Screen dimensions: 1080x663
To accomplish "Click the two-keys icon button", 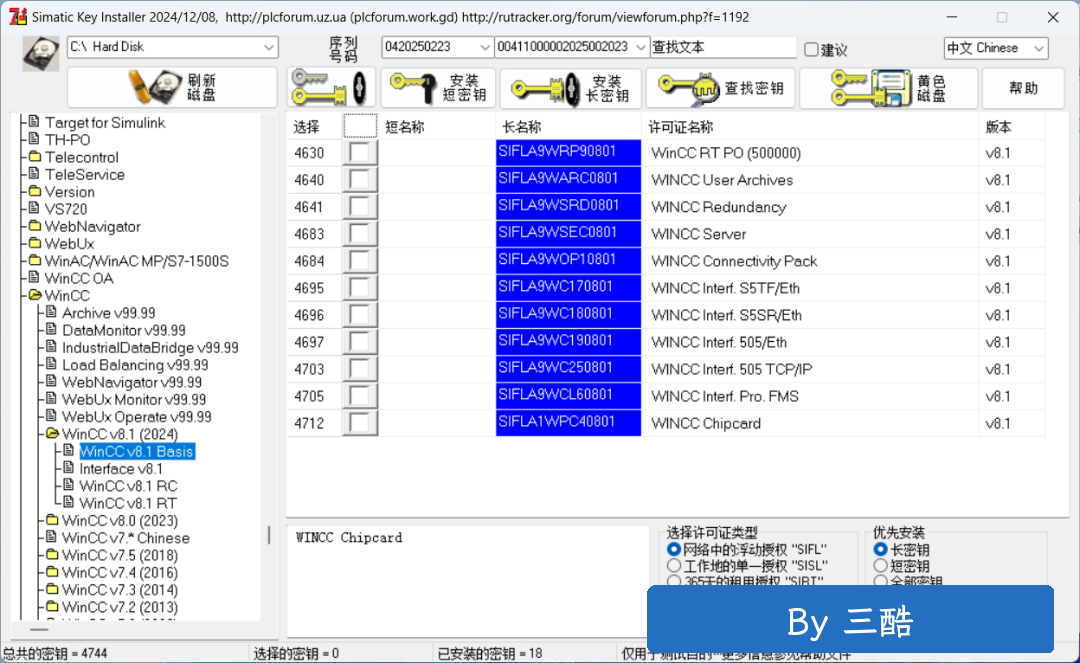I will point(331,87).
